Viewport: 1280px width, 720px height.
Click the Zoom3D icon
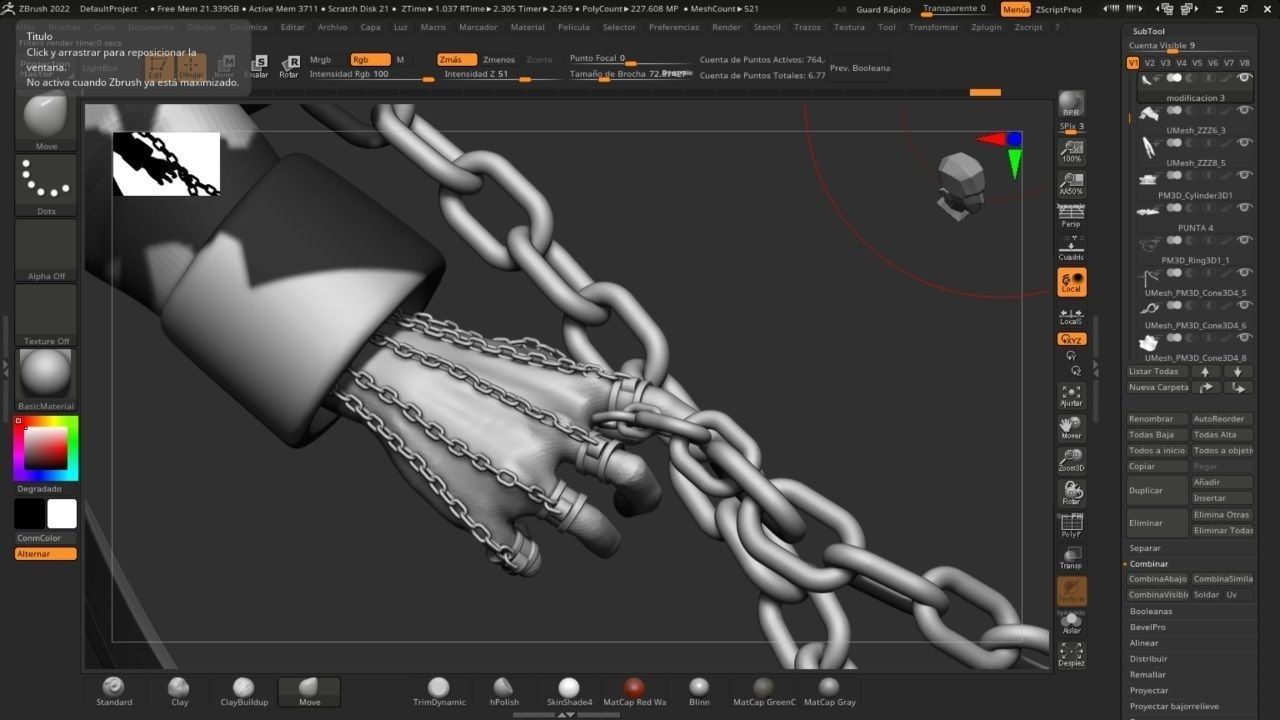pos(1071,461)
